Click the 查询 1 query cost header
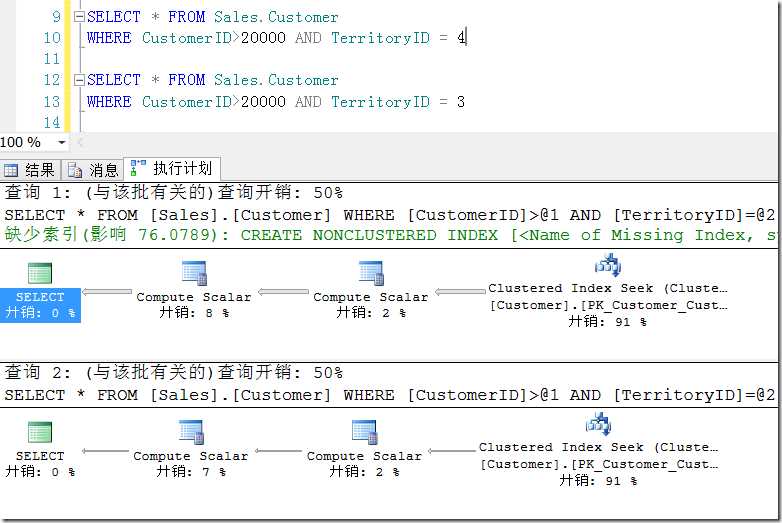The image size is (782, 523). (174, 192)
